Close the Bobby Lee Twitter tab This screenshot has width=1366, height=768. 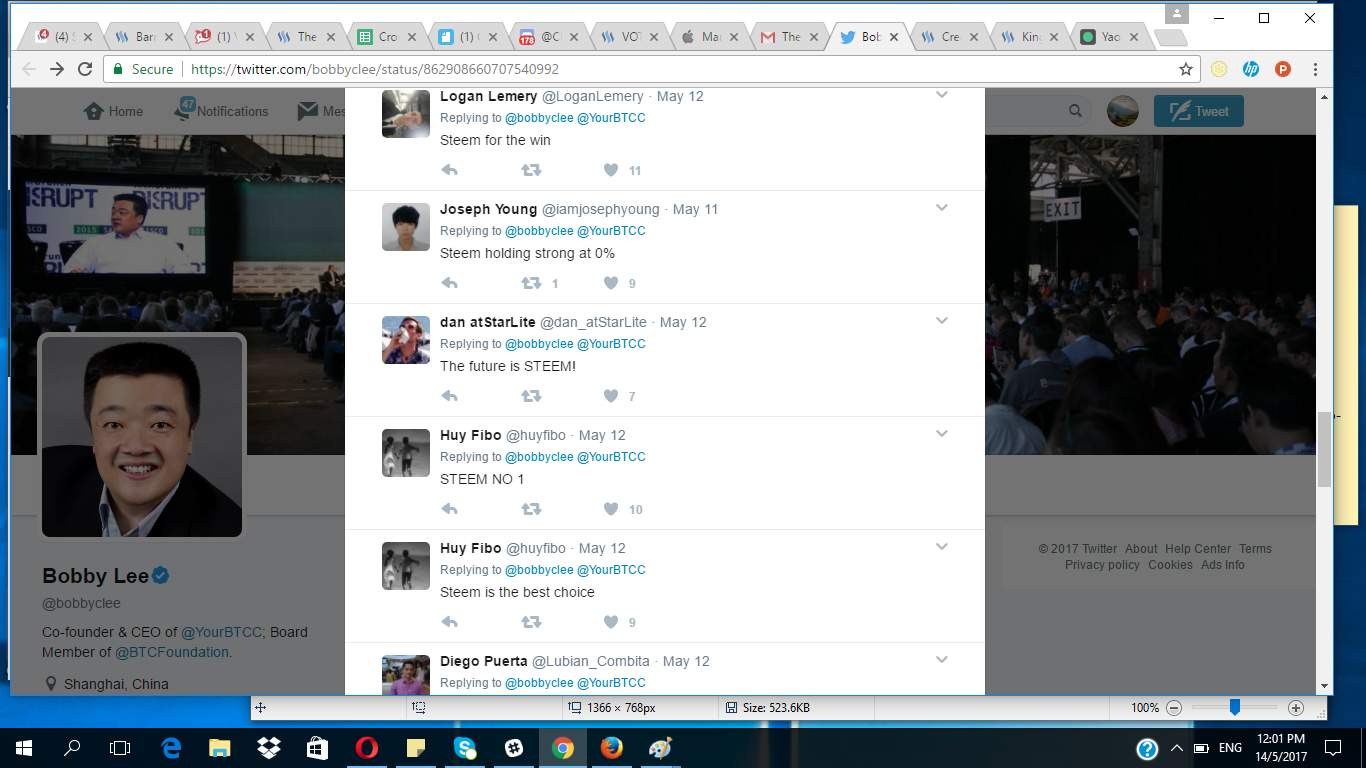[x=894, y=37]
